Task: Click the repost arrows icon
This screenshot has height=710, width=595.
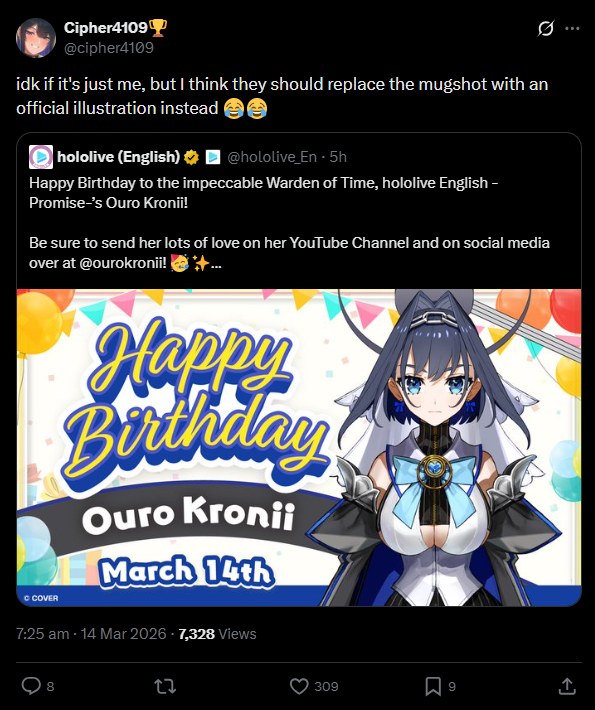Action: tap(165, 686)
